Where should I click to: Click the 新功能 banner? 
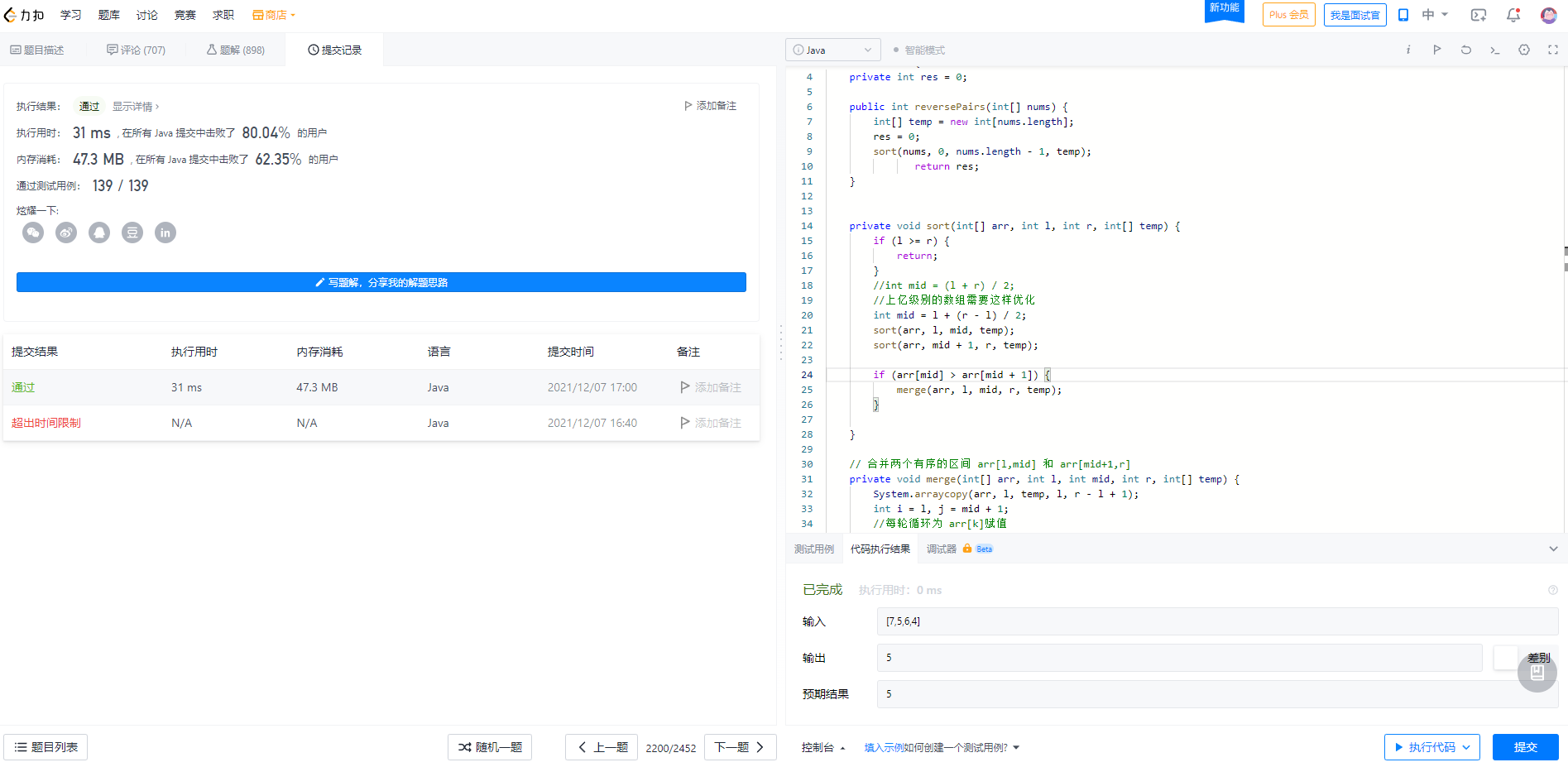click(x=1225, y=10)
